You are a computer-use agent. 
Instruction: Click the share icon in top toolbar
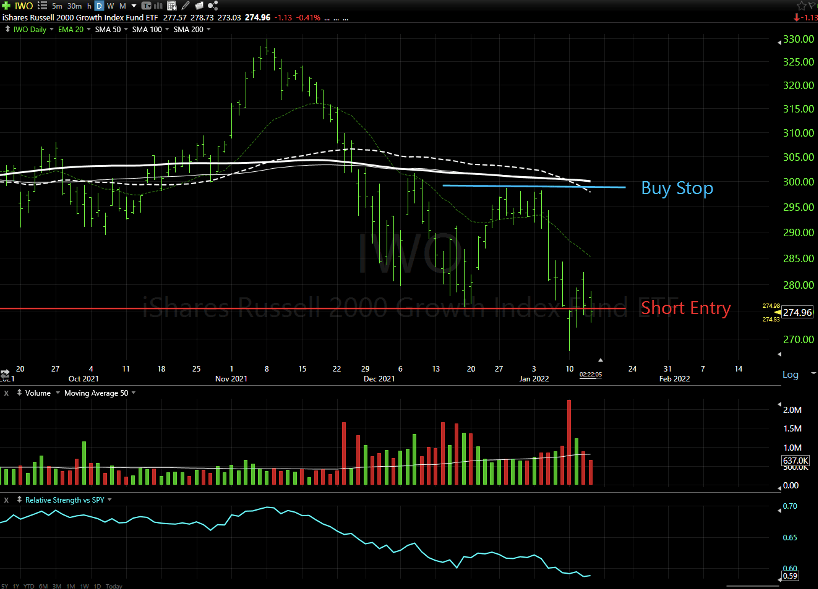point(213,6)
